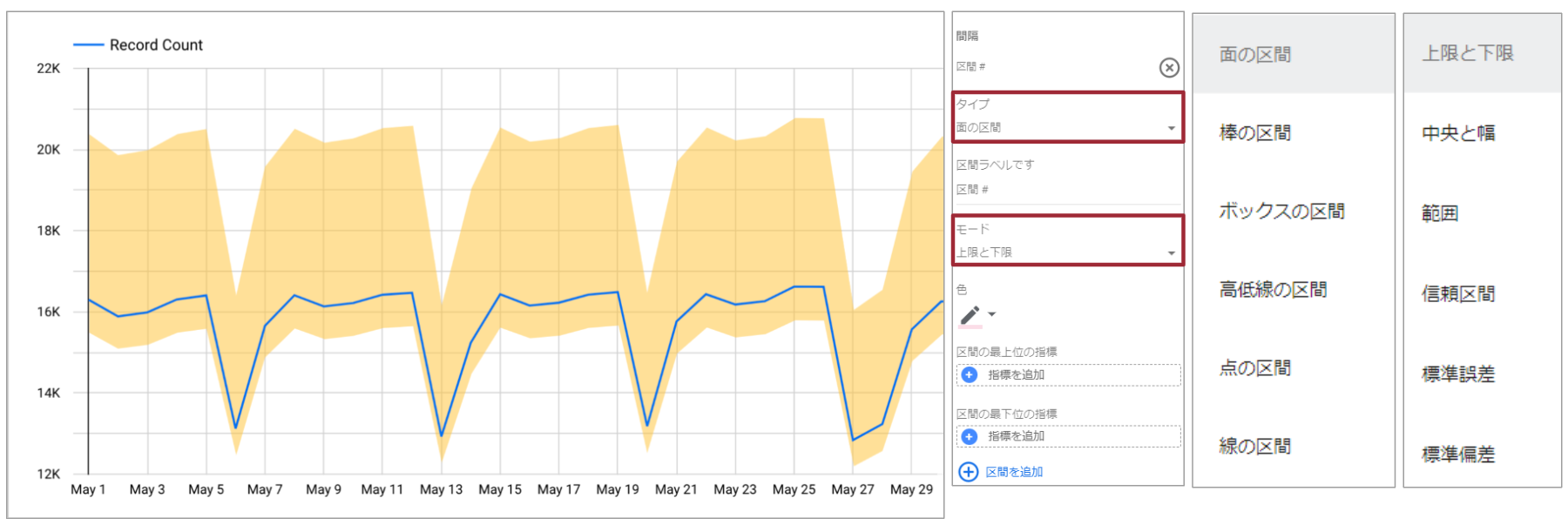
Task: Select 点の区間 interval type
Action: pos(1254,368)
